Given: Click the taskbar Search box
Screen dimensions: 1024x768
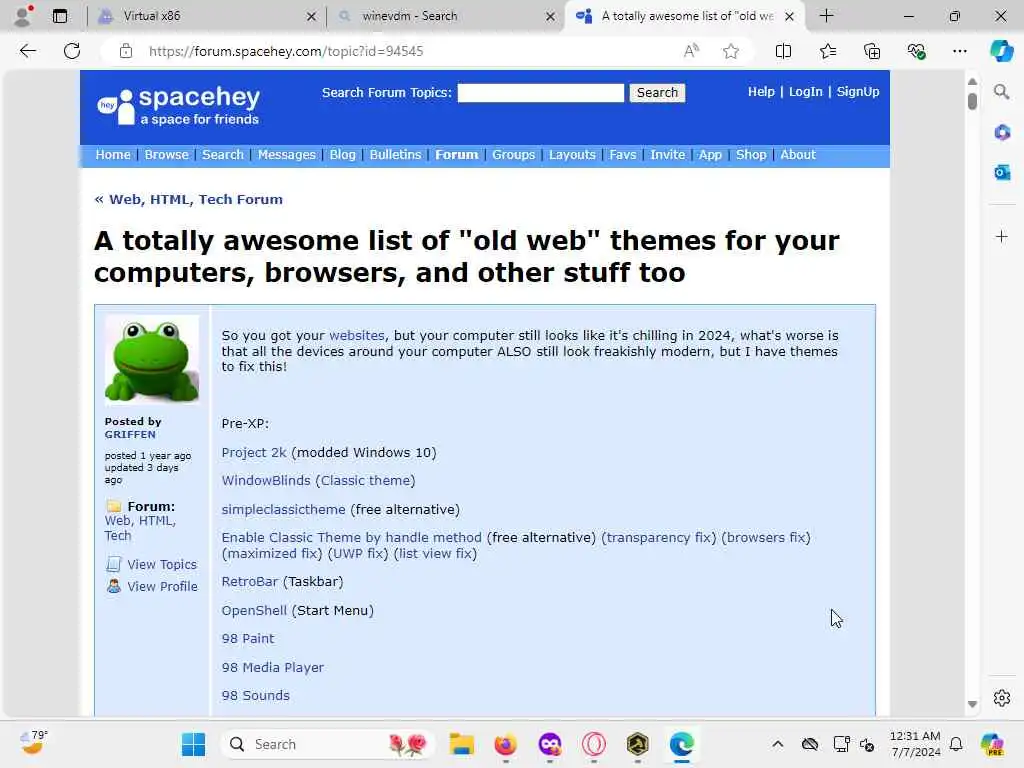Looking at the screenshot, I should [327, 744].
